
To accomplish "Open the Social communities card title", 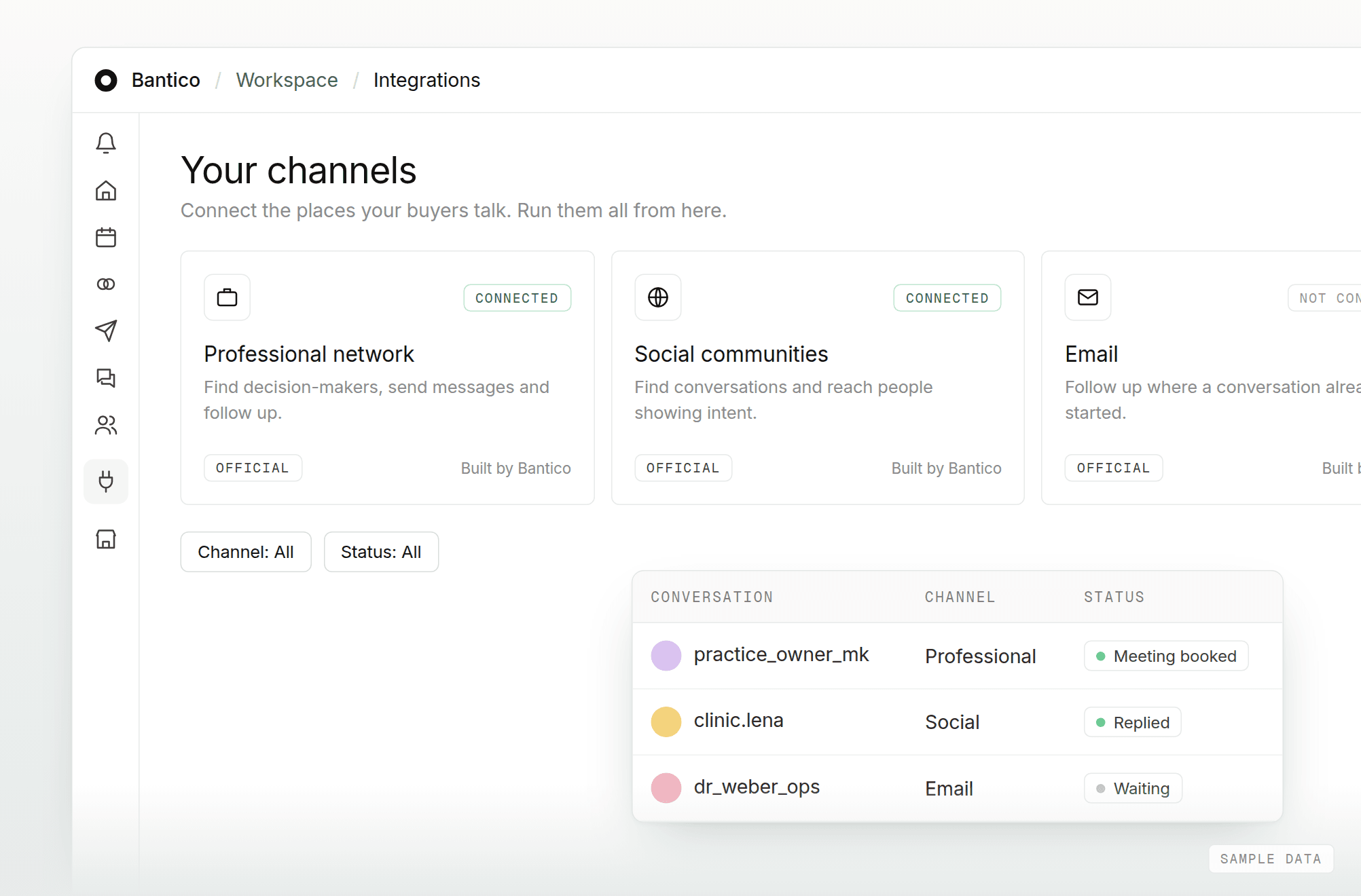I will pyautogui.click(x=731, y=354).
